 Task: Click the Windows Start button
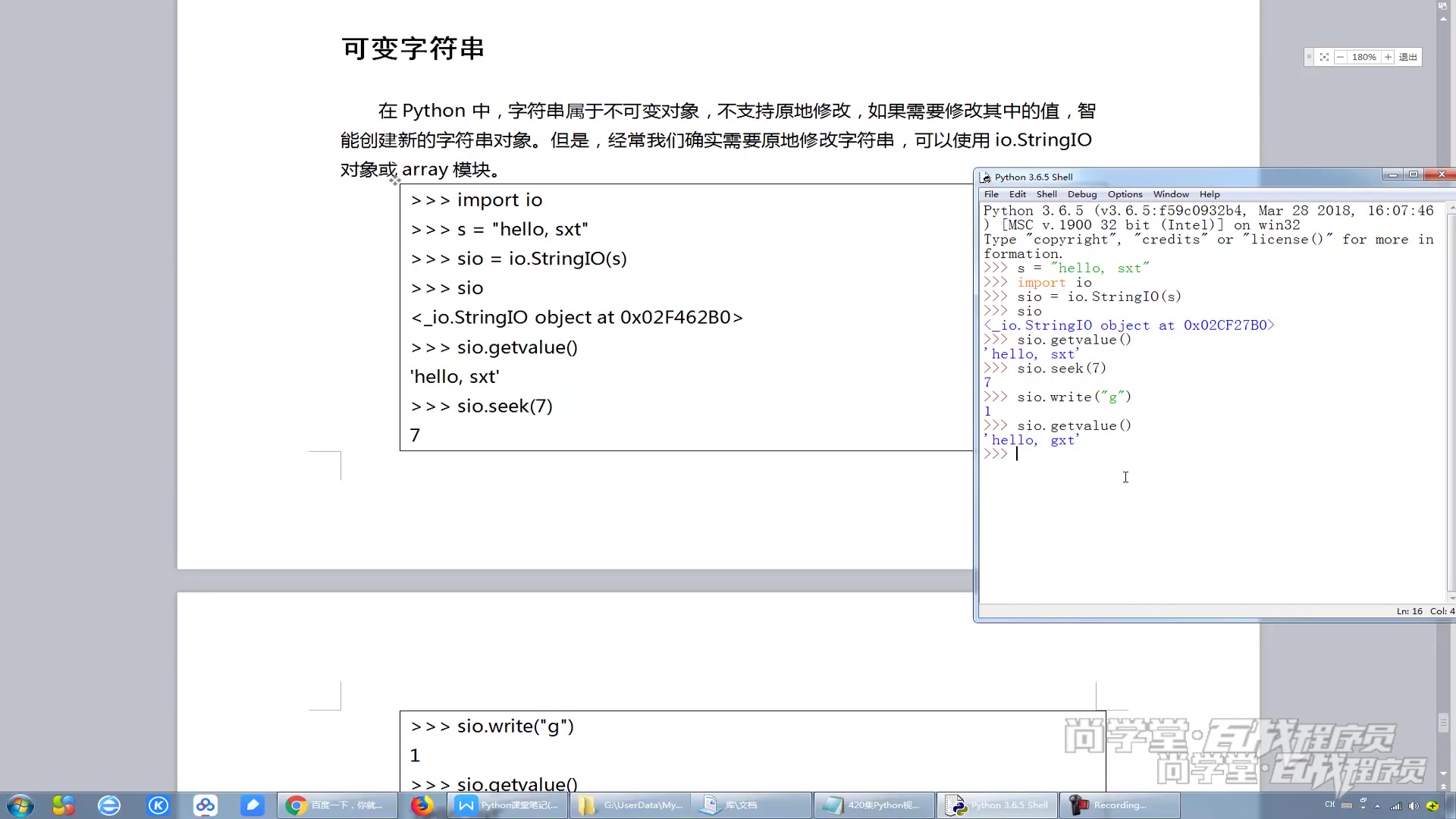click(x=20, y=805)
